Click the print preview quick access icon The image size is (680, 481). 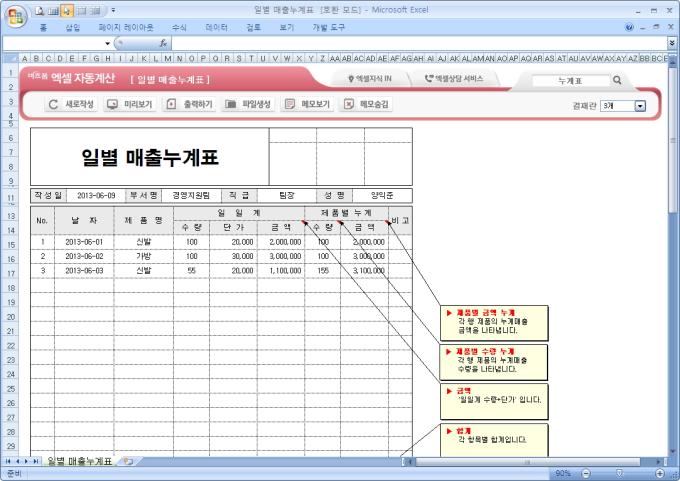[x=40, y=11]
